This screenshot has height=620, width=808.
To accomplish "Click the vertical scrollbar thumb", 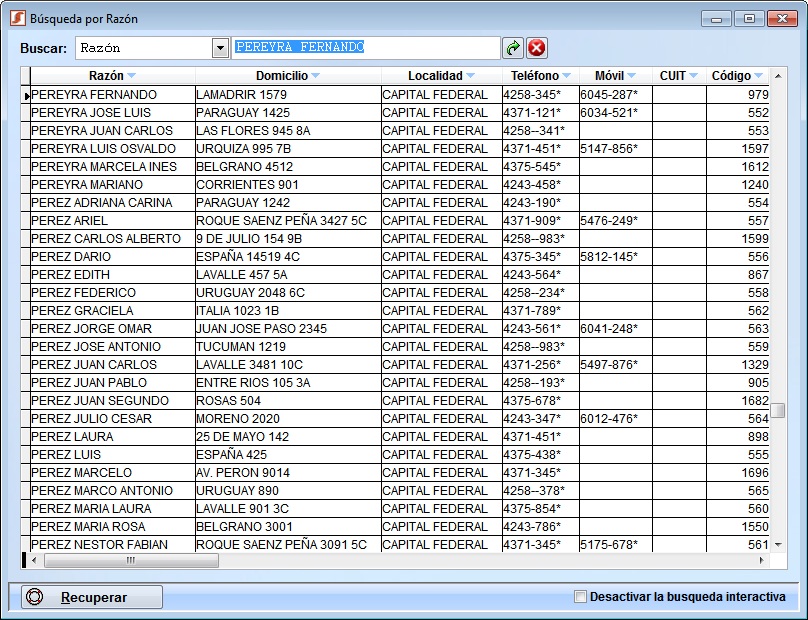I will tap(777, 410).
